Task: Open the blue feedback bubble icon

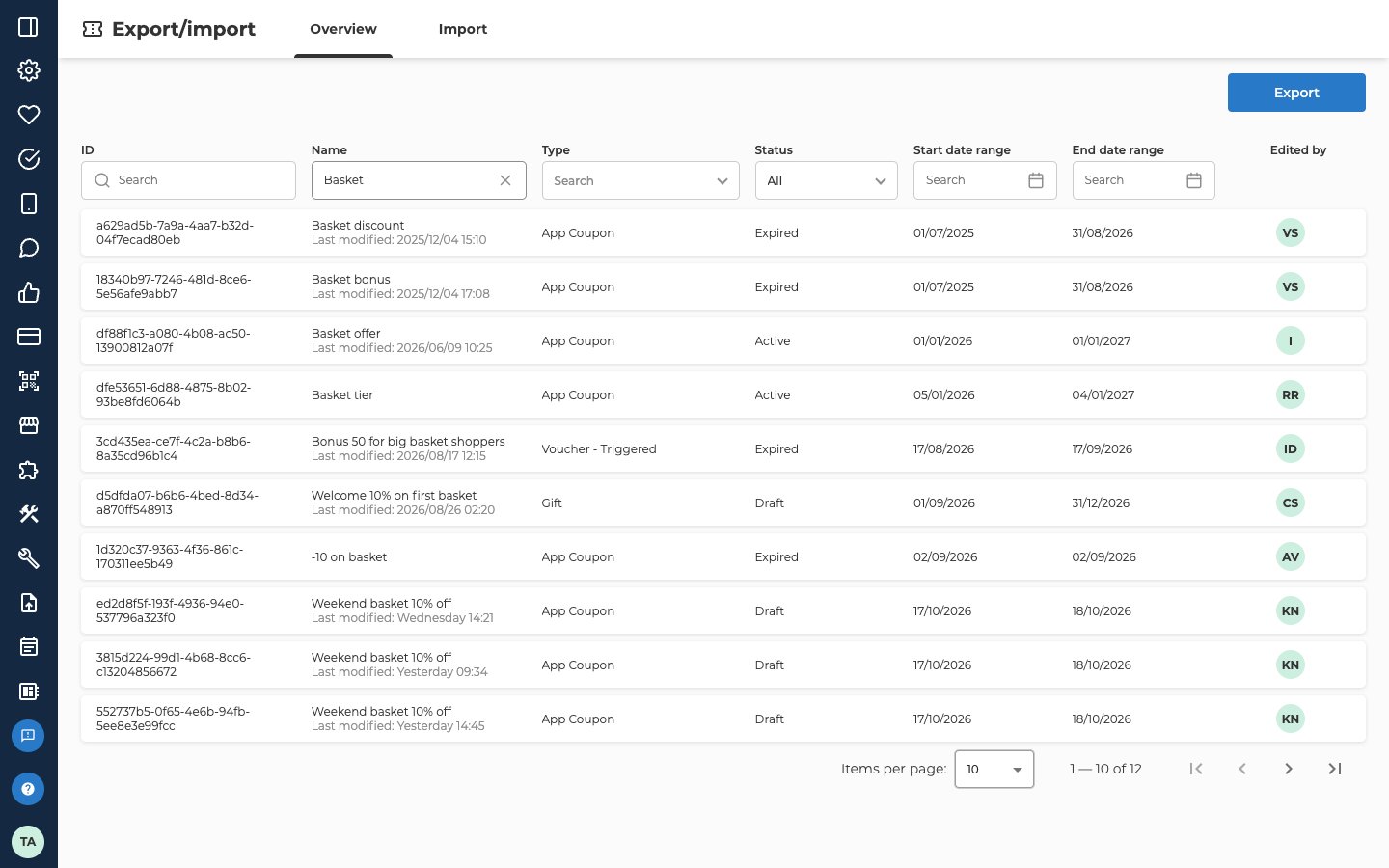Action: [28, 736]
